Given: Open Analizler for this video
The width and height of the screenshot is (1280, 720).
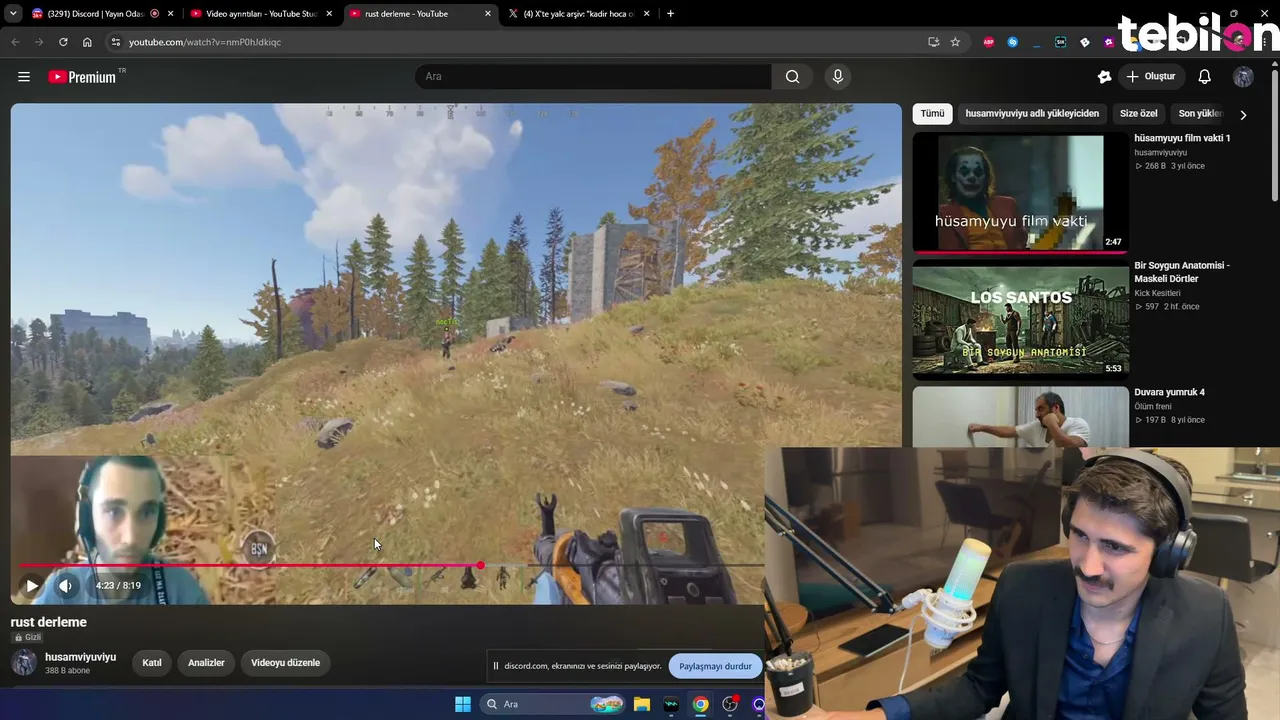Looking at the screenshot, I should [x=206, y=663].
